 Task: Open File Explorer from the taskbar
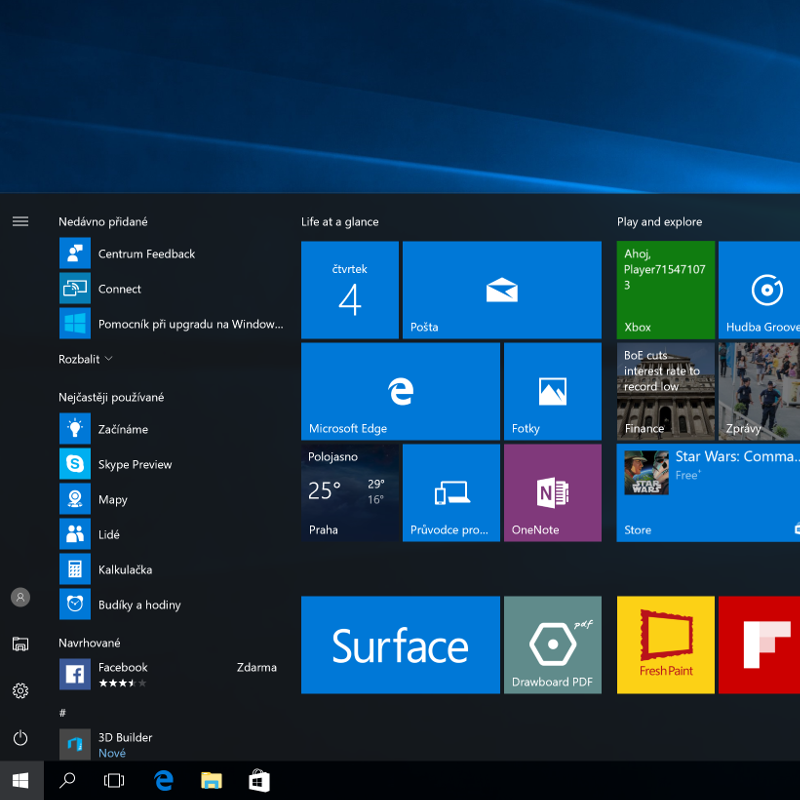point(211,781)
